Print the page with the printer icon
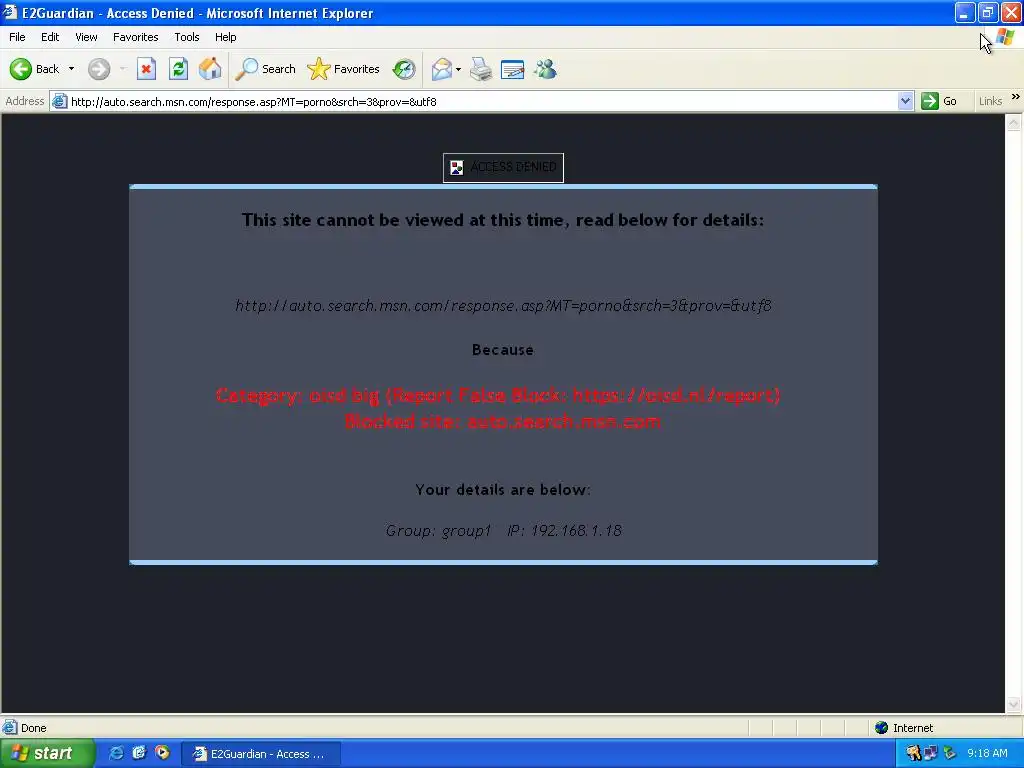Screen dimensions: 1024x768 point(481,69)
